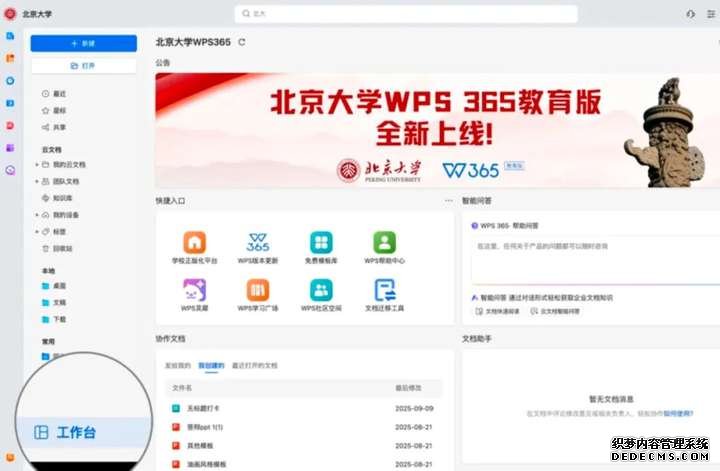Click the blue 新建 (New) button

(84, 44)
